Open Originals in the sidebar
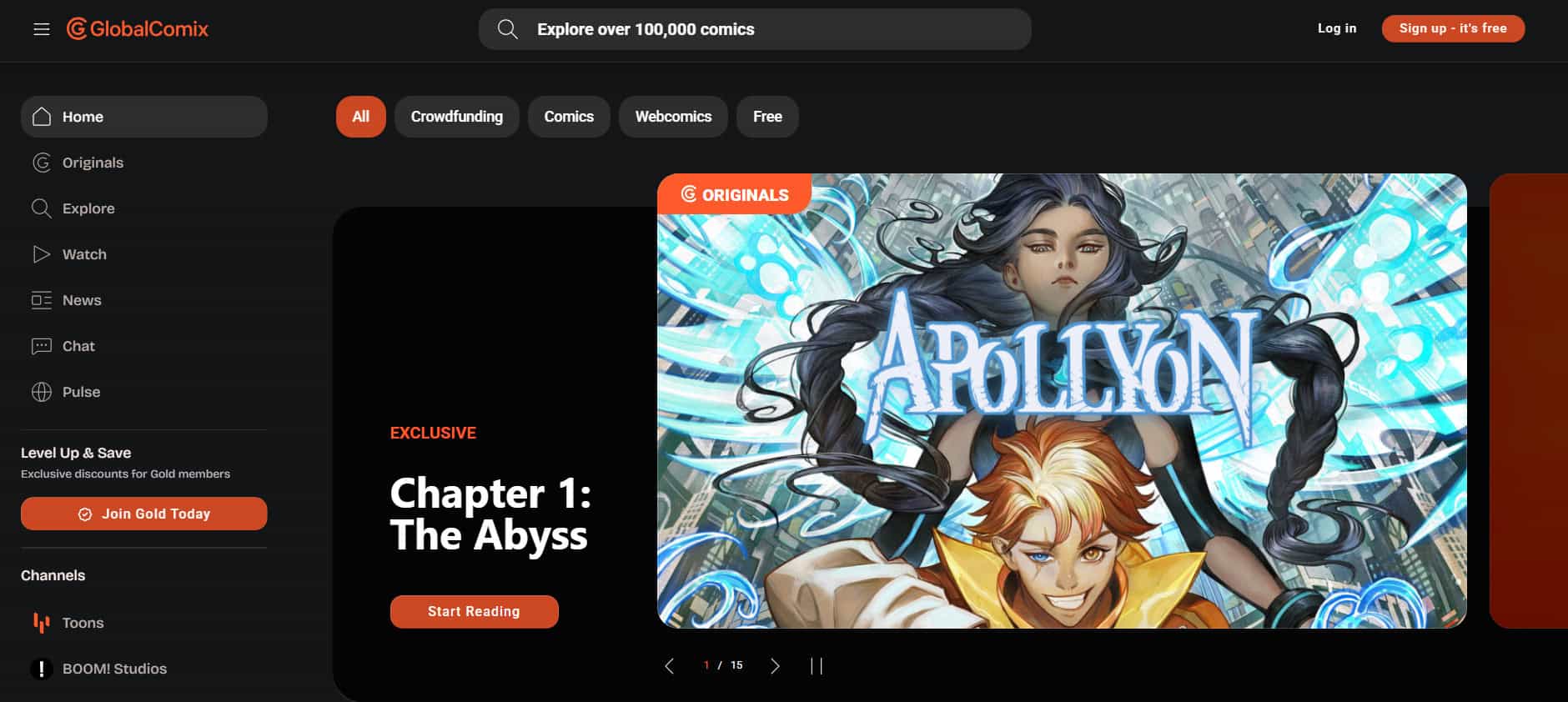Viewport: 1568px width, 702px height. coord(144,163)
